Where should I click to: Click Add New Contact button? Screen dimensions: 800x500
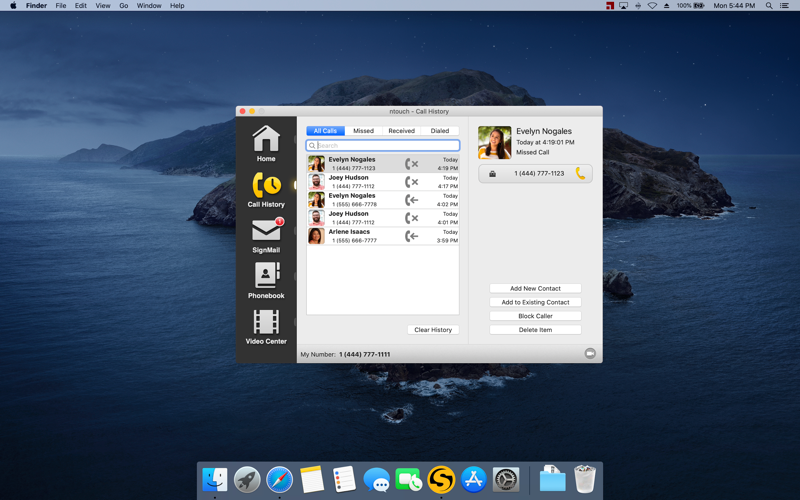[x=535, y=288]
